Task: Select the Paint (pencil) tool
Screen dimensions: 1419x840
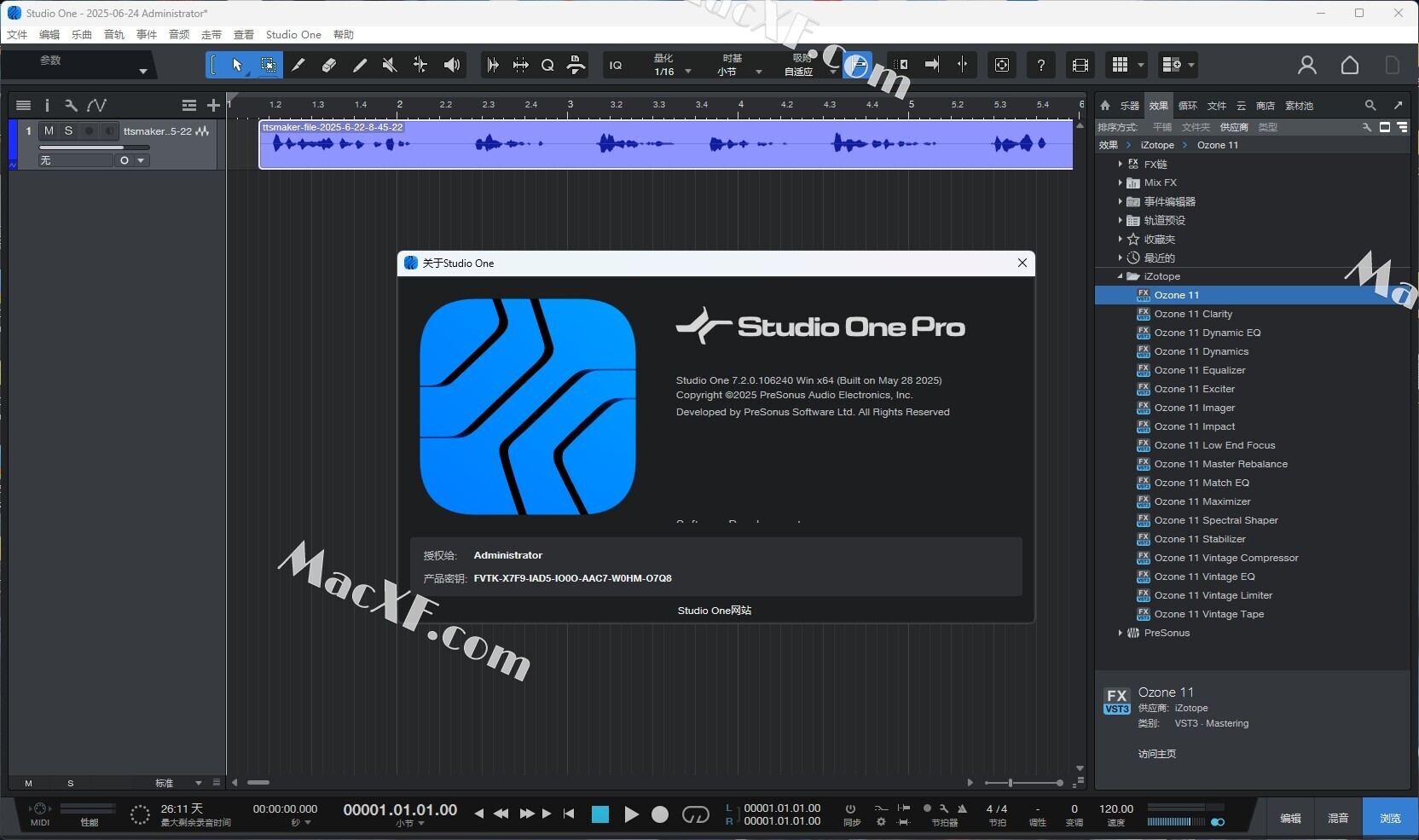Action: [x=360, y=65]
